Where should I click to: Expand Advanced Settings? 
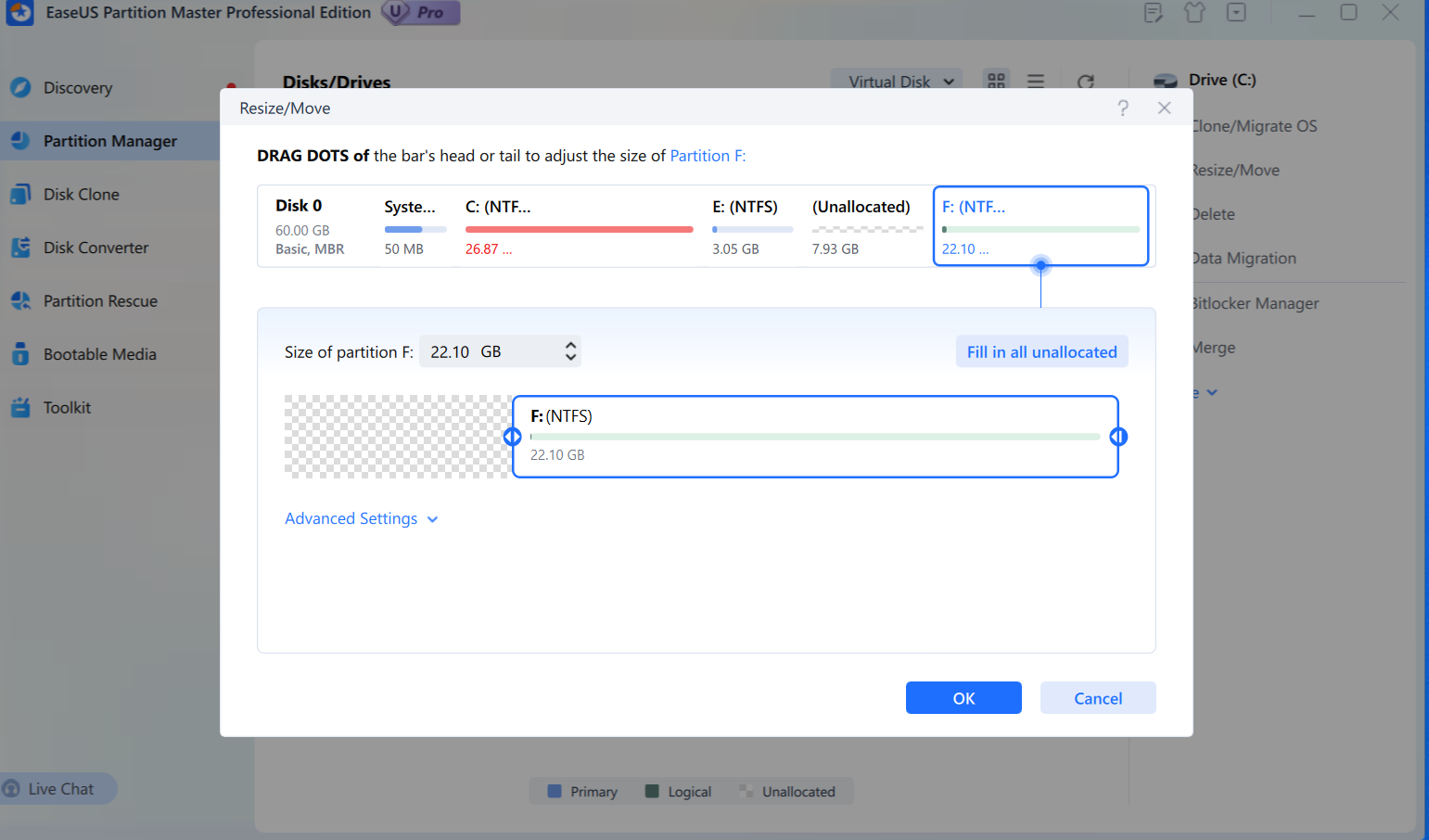[361, 519]
